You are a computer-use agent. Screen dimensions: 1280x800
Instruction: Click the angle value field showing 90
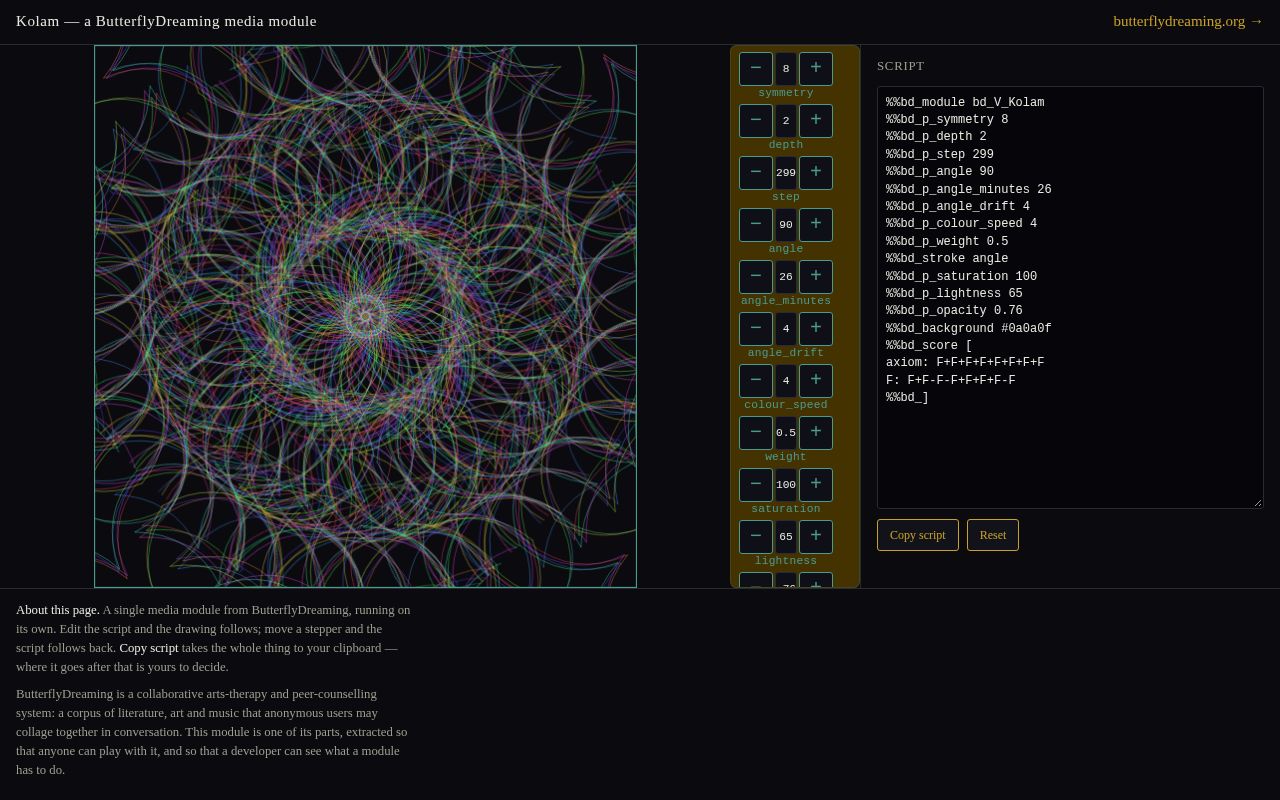[x=786, y=225]
